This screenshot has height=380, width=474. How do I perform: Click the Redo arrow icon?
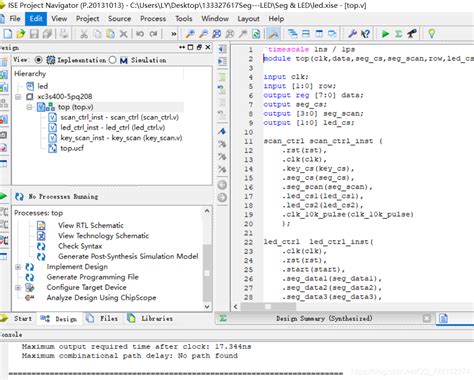(153, 34)
